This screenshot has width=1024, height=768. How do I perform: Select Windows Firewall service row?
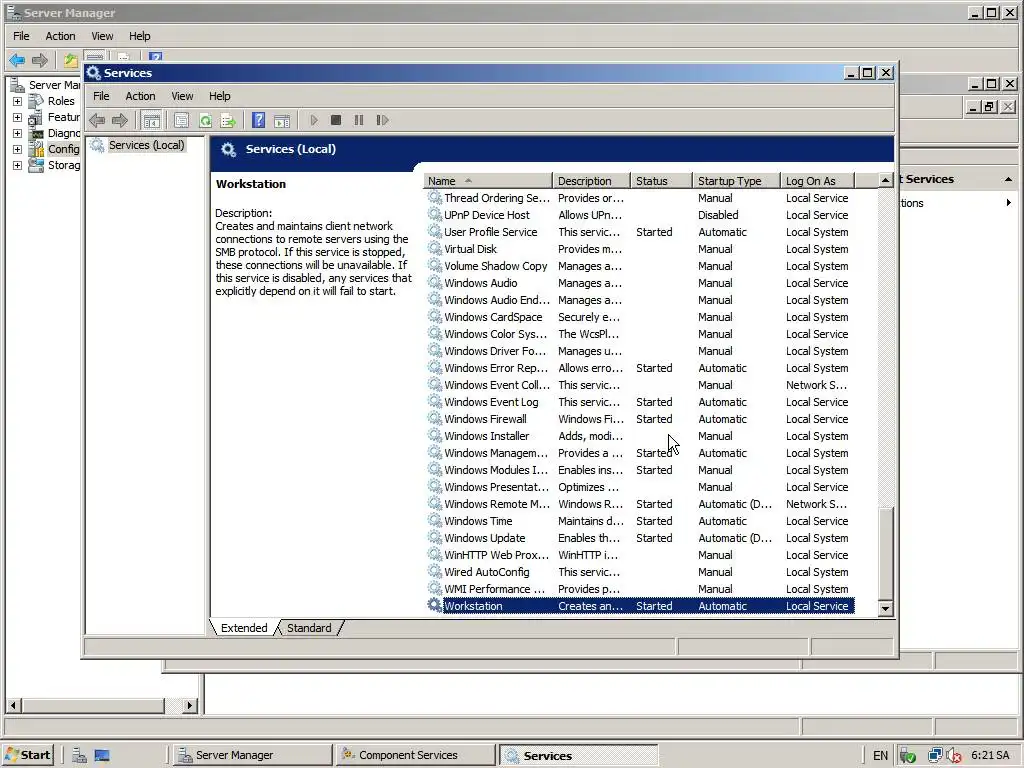(x=640, y=419)
